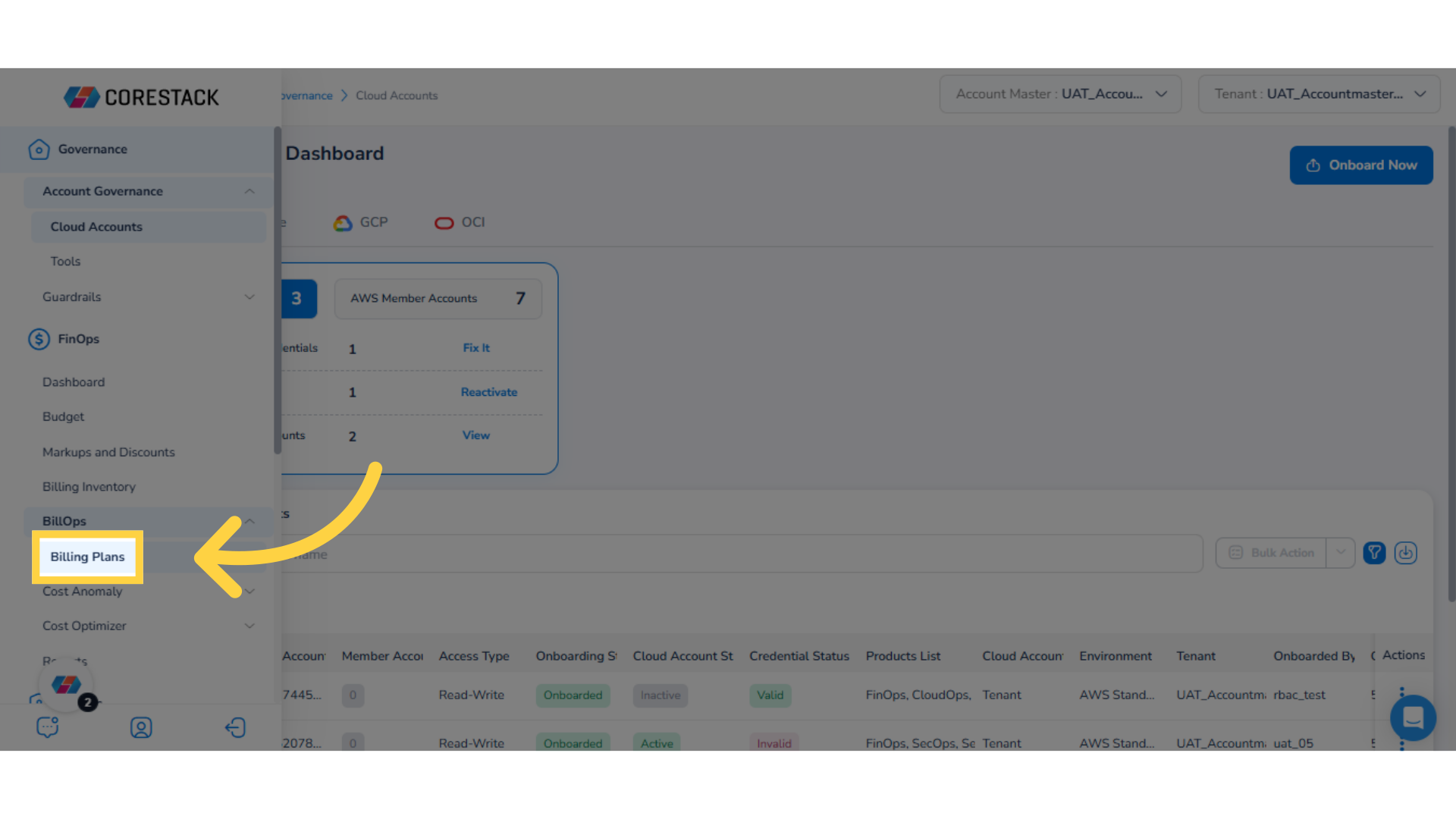Click the Cloud Accounts breadcrumb
The height and width of the screenshot is (819, 1456).
tap(397, 96)
